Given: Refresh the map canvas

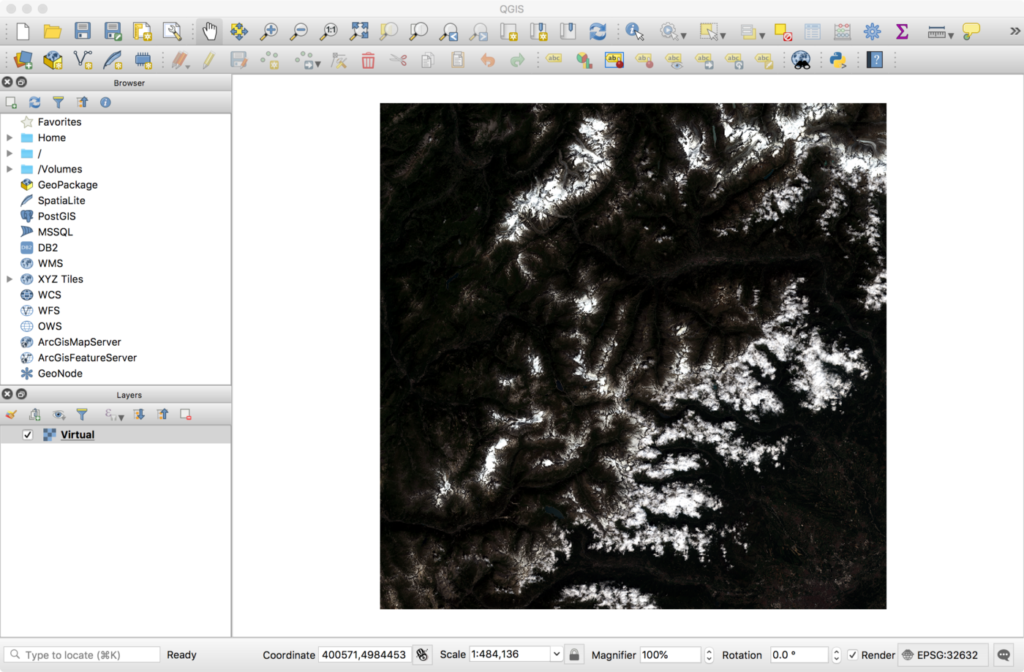Looking at the screenshot, I should point(598,31).
